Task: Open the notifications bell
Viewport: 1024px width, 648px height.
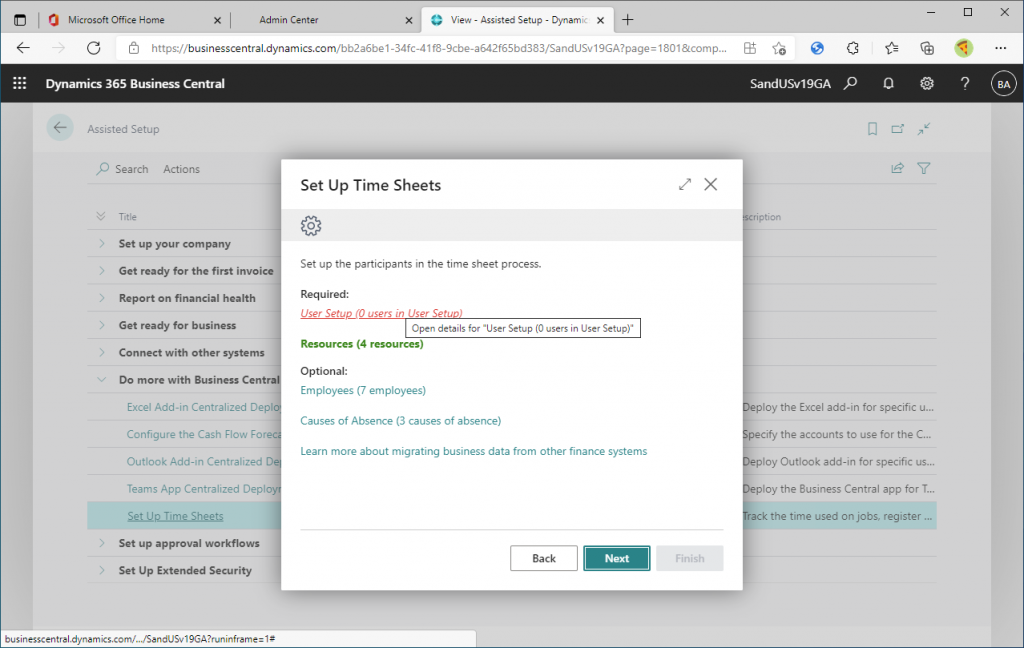Action: tap(888, 83)
